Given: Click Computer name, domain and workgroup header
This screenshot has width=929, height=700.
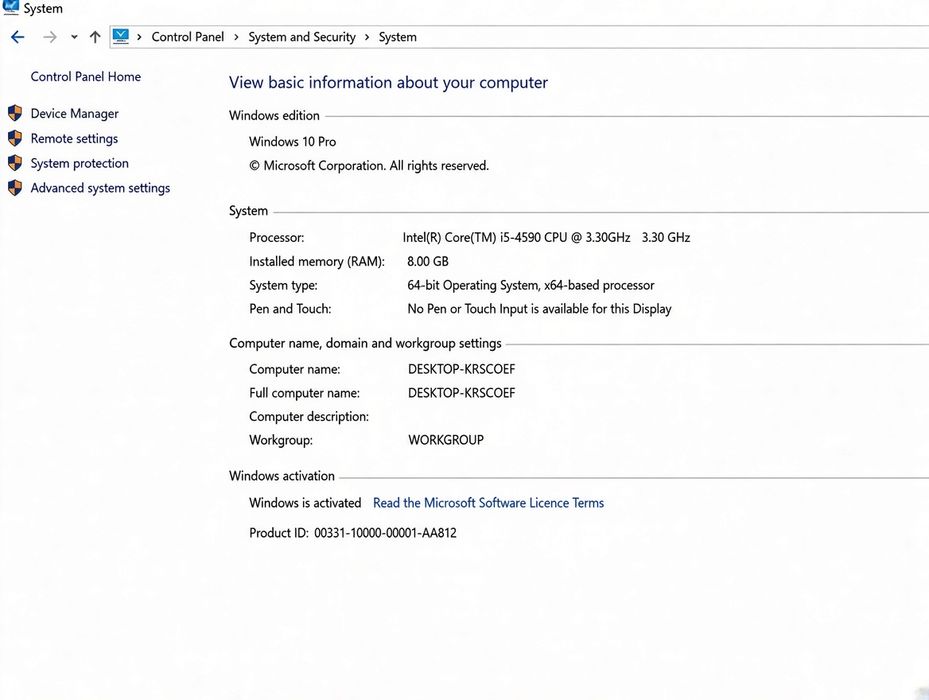Looking at the screenshot, I should point(366,343).
